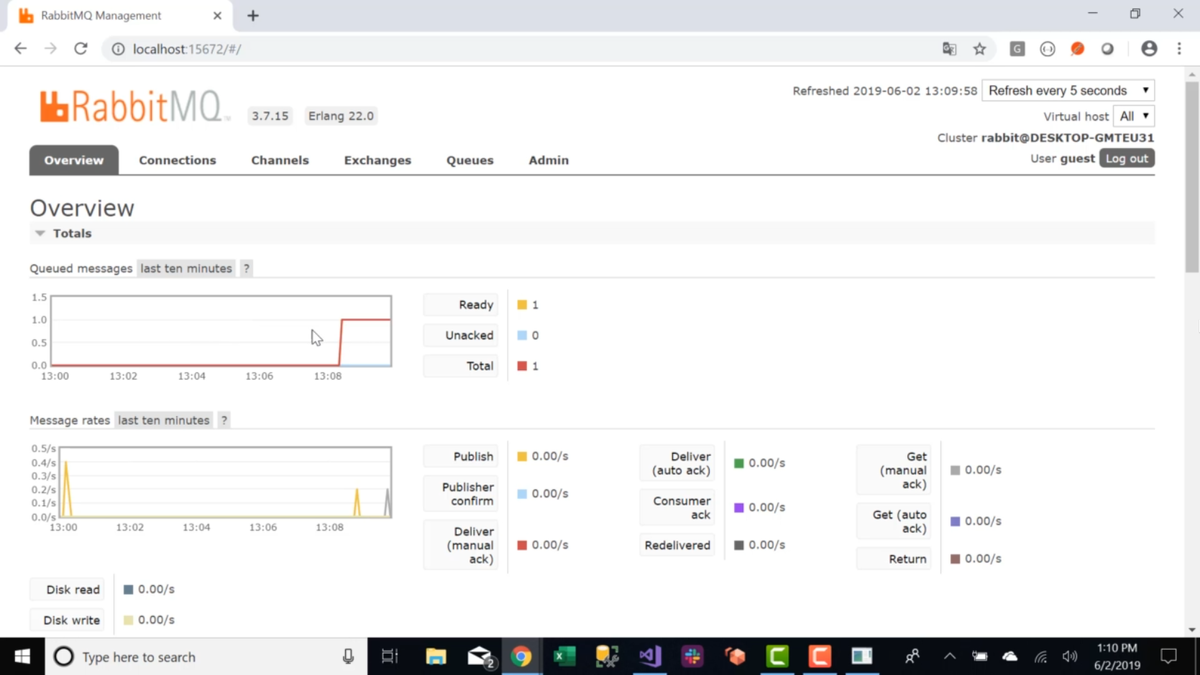This screenshot has width=1200, height=675.
Task: Click the yellow Ready color swatch
Action: [522, 305]
